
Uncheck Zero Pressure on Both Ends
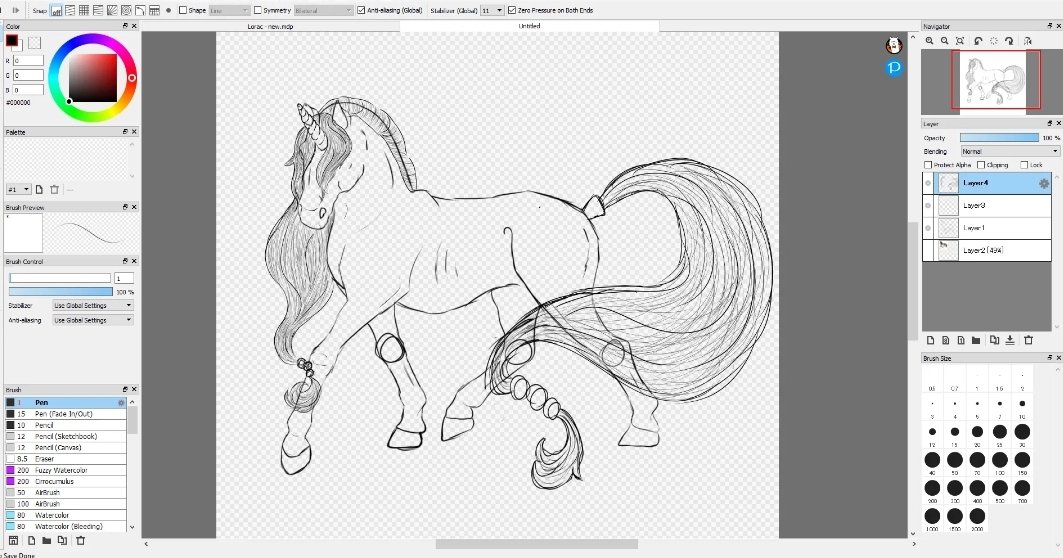(512, 11)
